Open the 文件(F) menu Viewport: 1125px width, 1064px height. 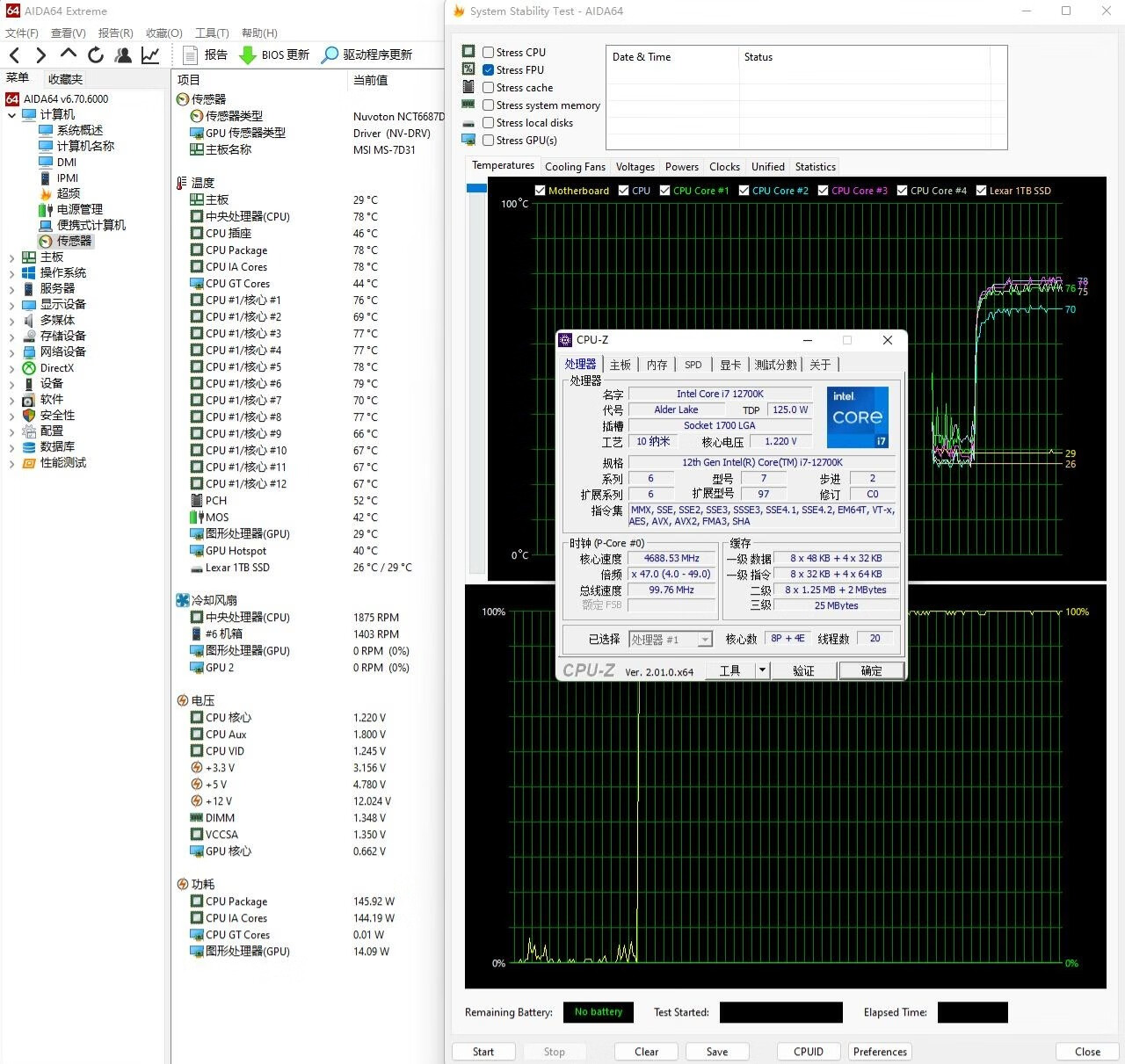(22, 33)
